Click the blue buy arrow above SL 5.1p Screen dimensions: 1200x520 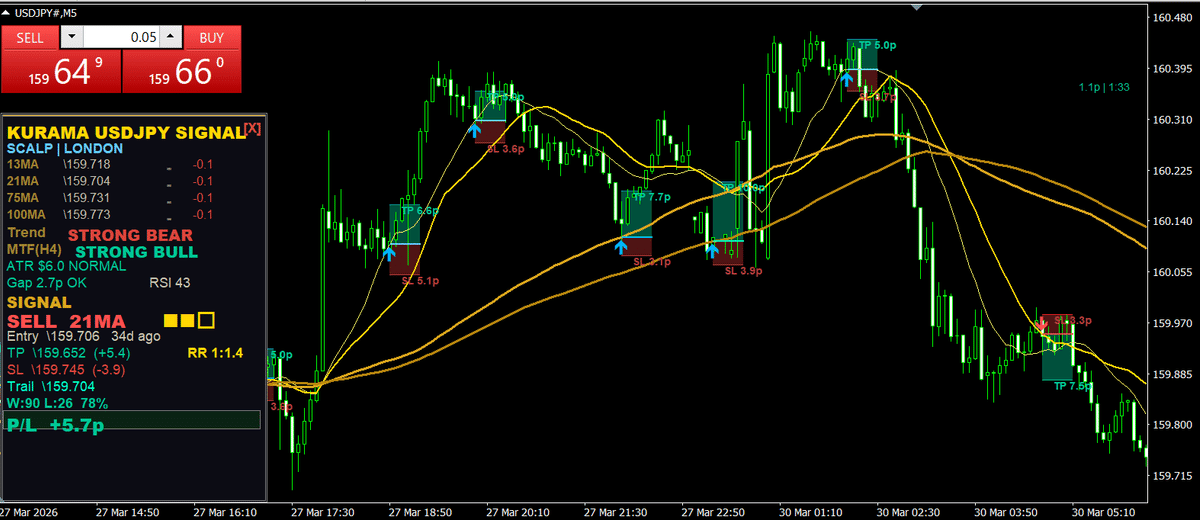pos(390,254)
